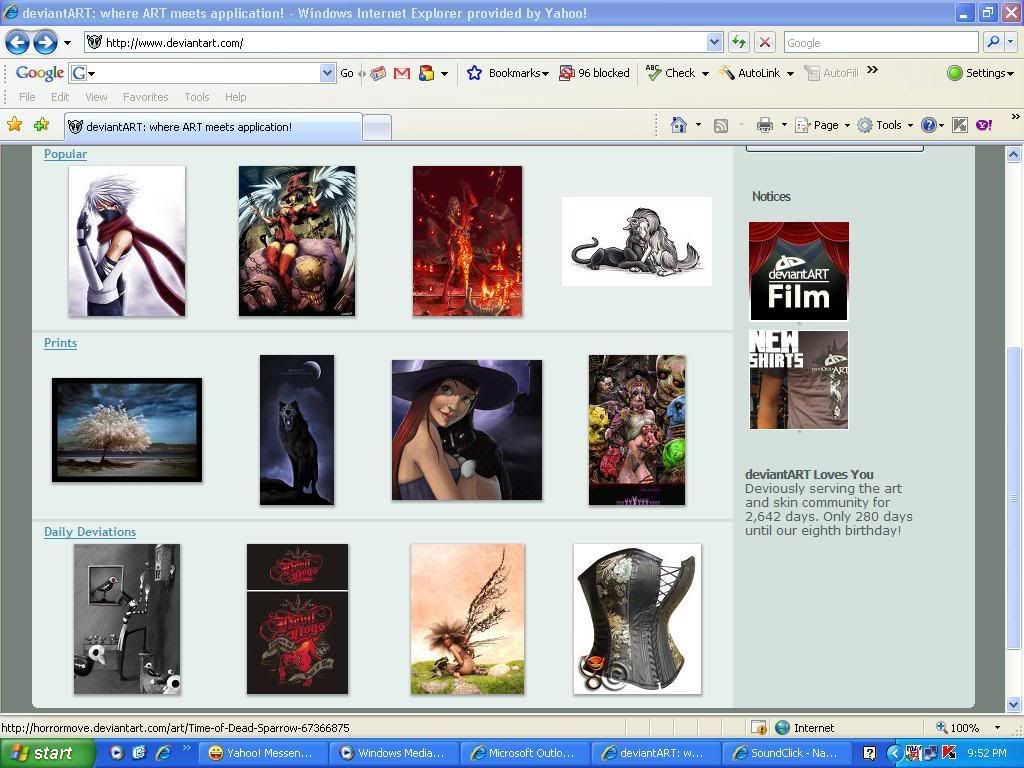1024x768 pixels.
Task: Open the recent pages dropdown beside Forward
Action: coord(67,43)
